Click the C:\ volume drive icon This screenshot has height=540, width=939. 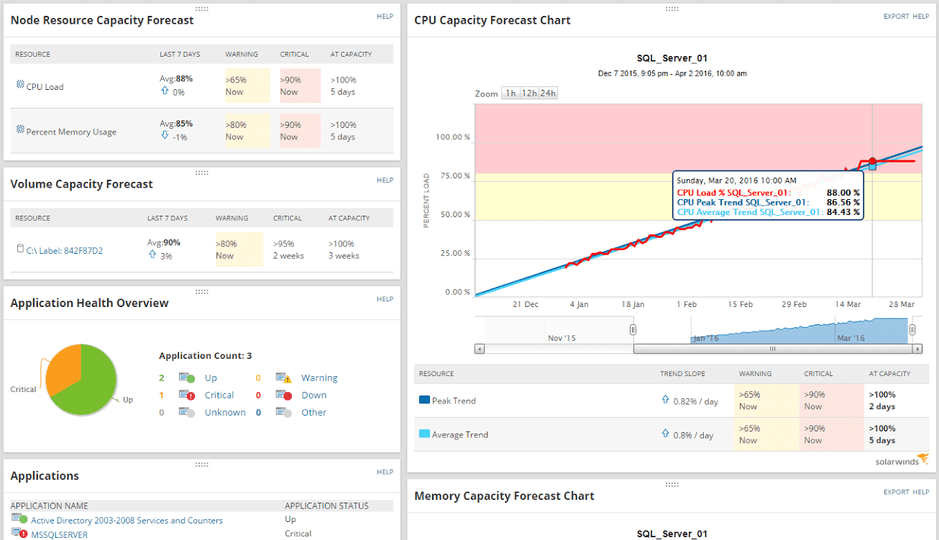19,249
